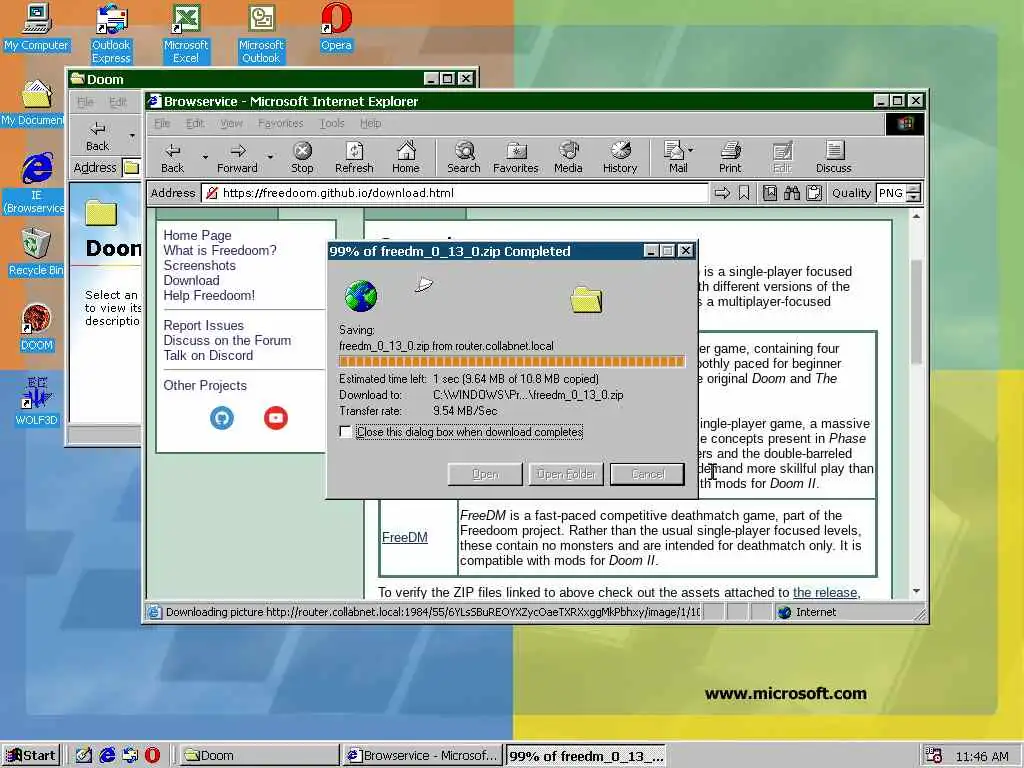
Task: Click the Start button on the taskbar
Action: point(31,756)
